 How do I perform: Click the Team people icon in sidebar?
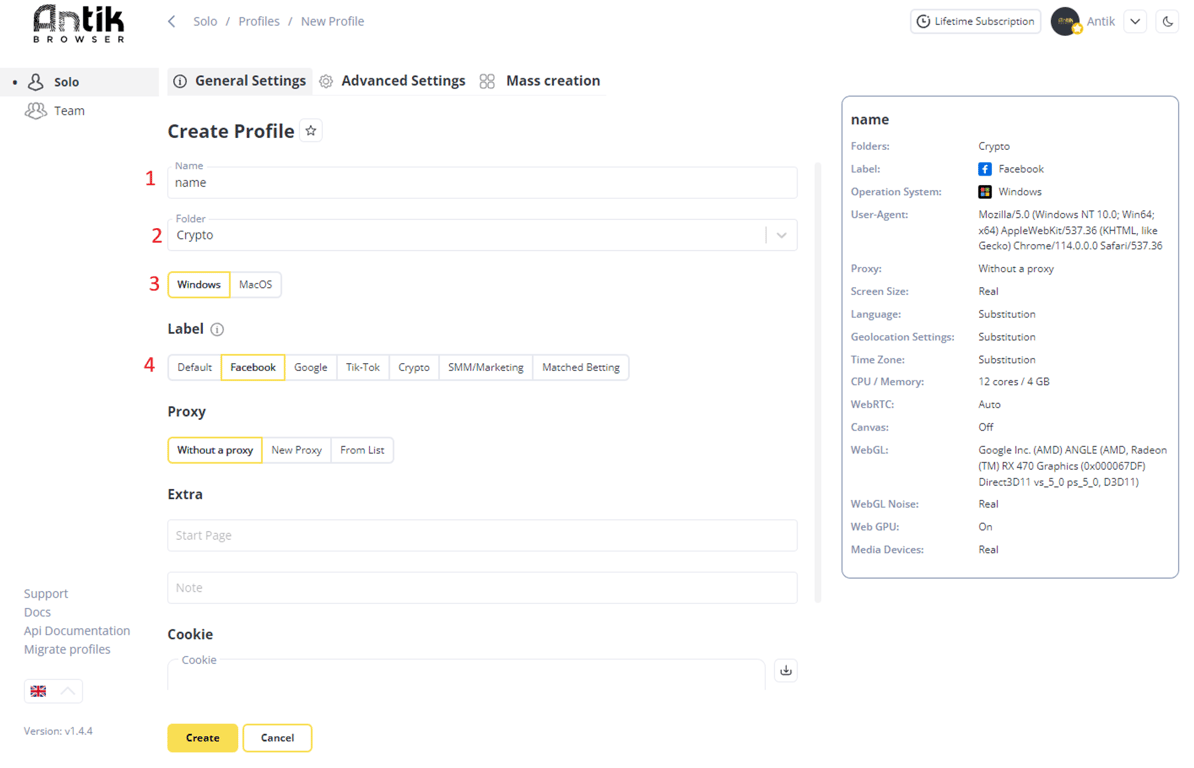coord(36,110)
